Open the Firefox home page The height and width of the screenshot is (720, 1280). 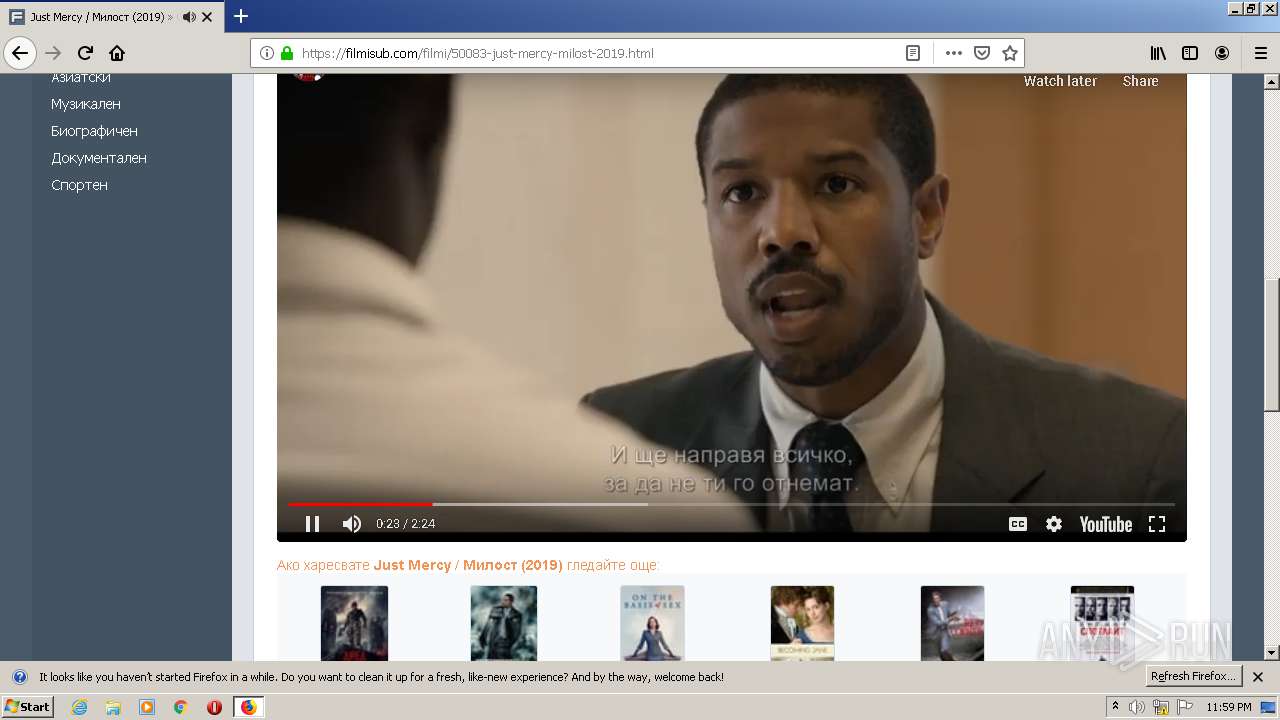(117, 53)
